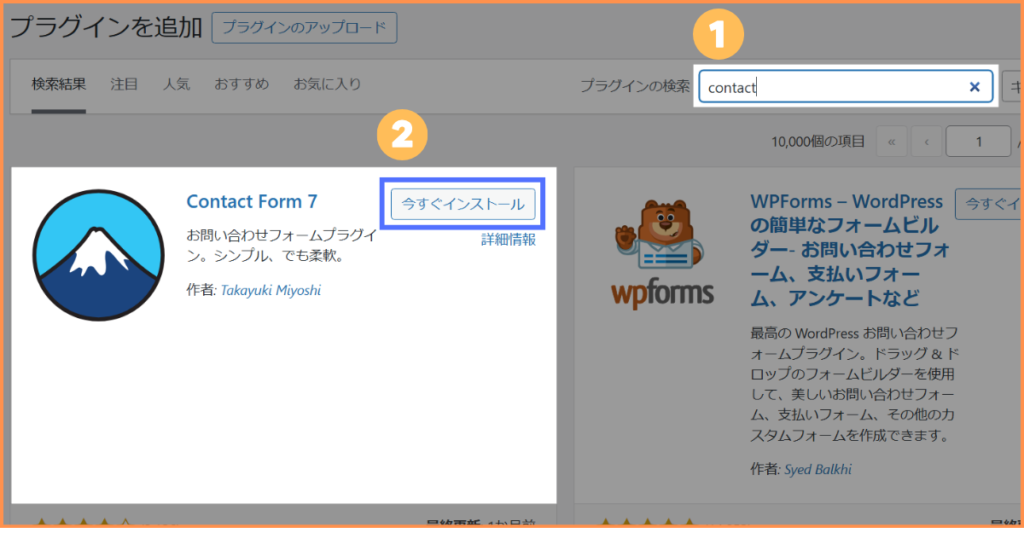This screenshot has width=1024, height=533.
Task: Focus the plugin search field containing contact
Action: pos(846,87)
